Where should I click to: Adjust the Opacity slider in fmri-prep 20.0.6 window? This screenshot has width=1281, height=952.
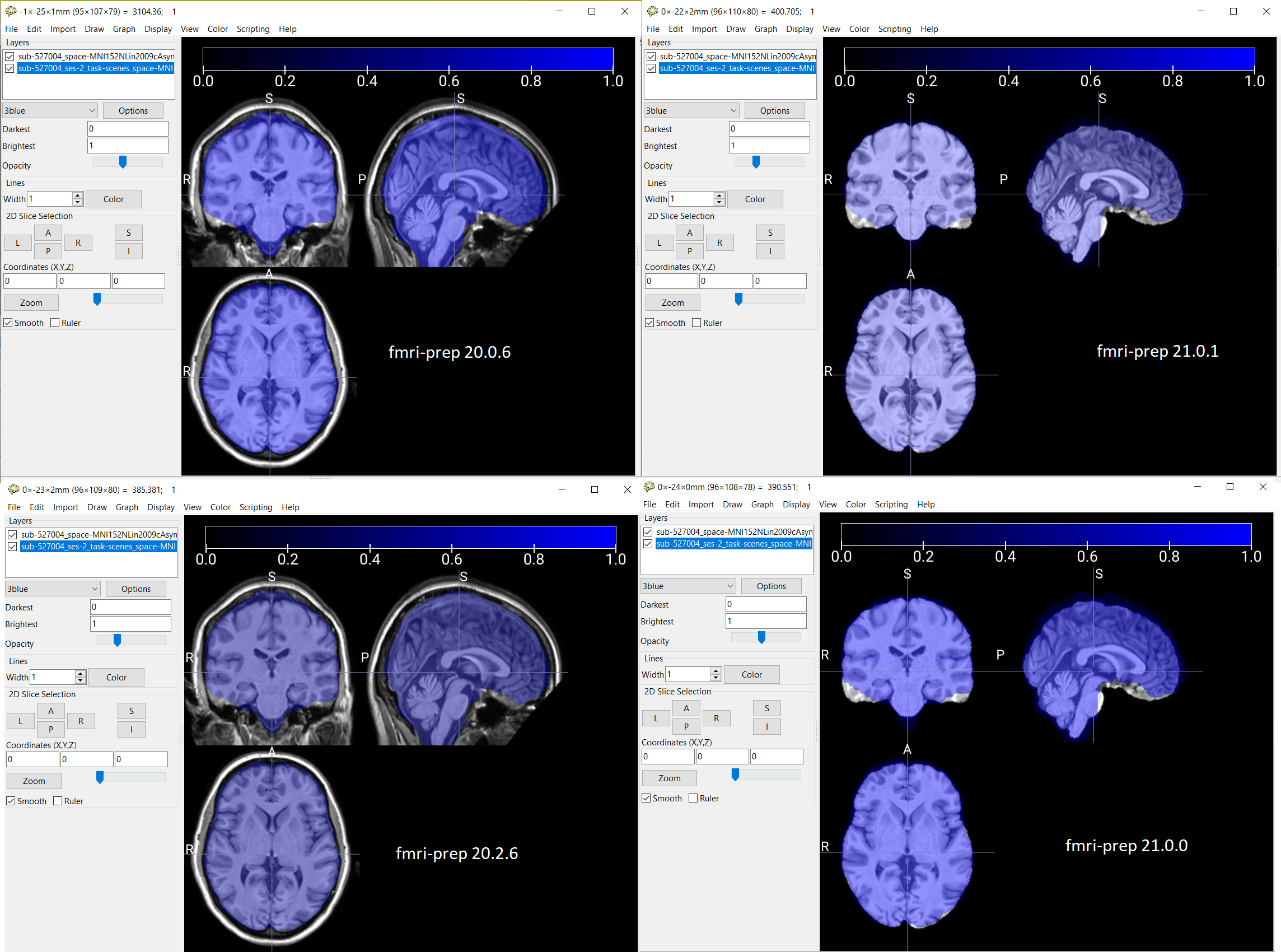tap(123, 162)
